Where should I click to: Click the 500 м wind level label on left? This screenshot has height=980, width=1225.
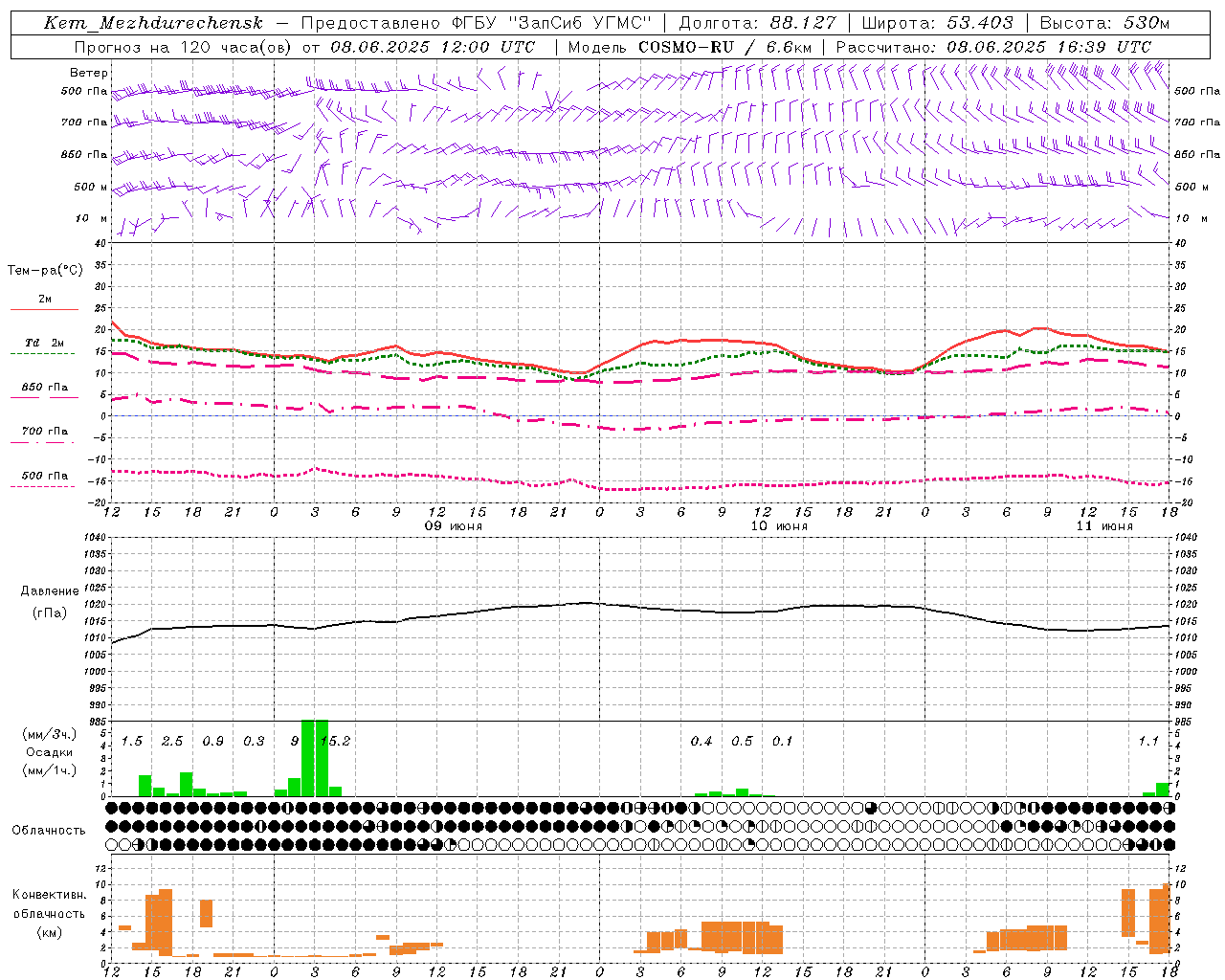(x=91, y=187)
